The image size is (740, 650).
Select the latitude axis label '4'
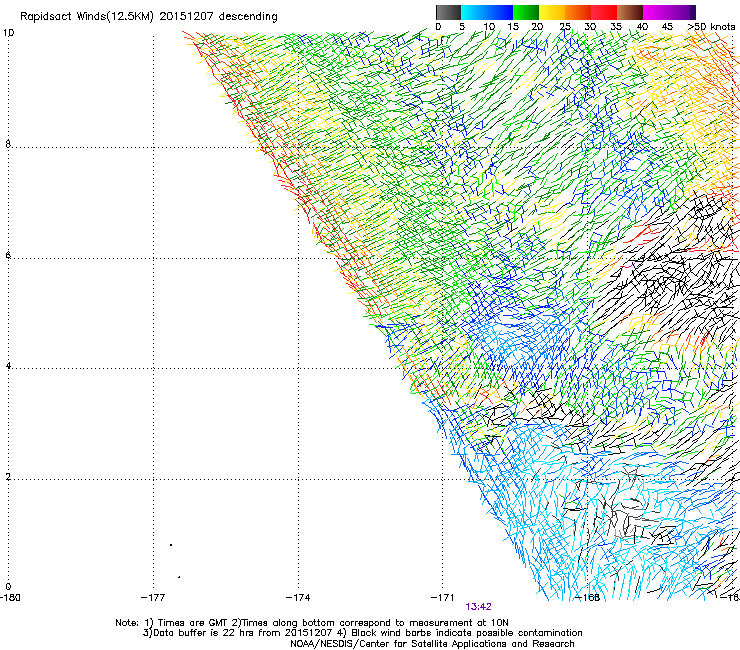(8, 366)
